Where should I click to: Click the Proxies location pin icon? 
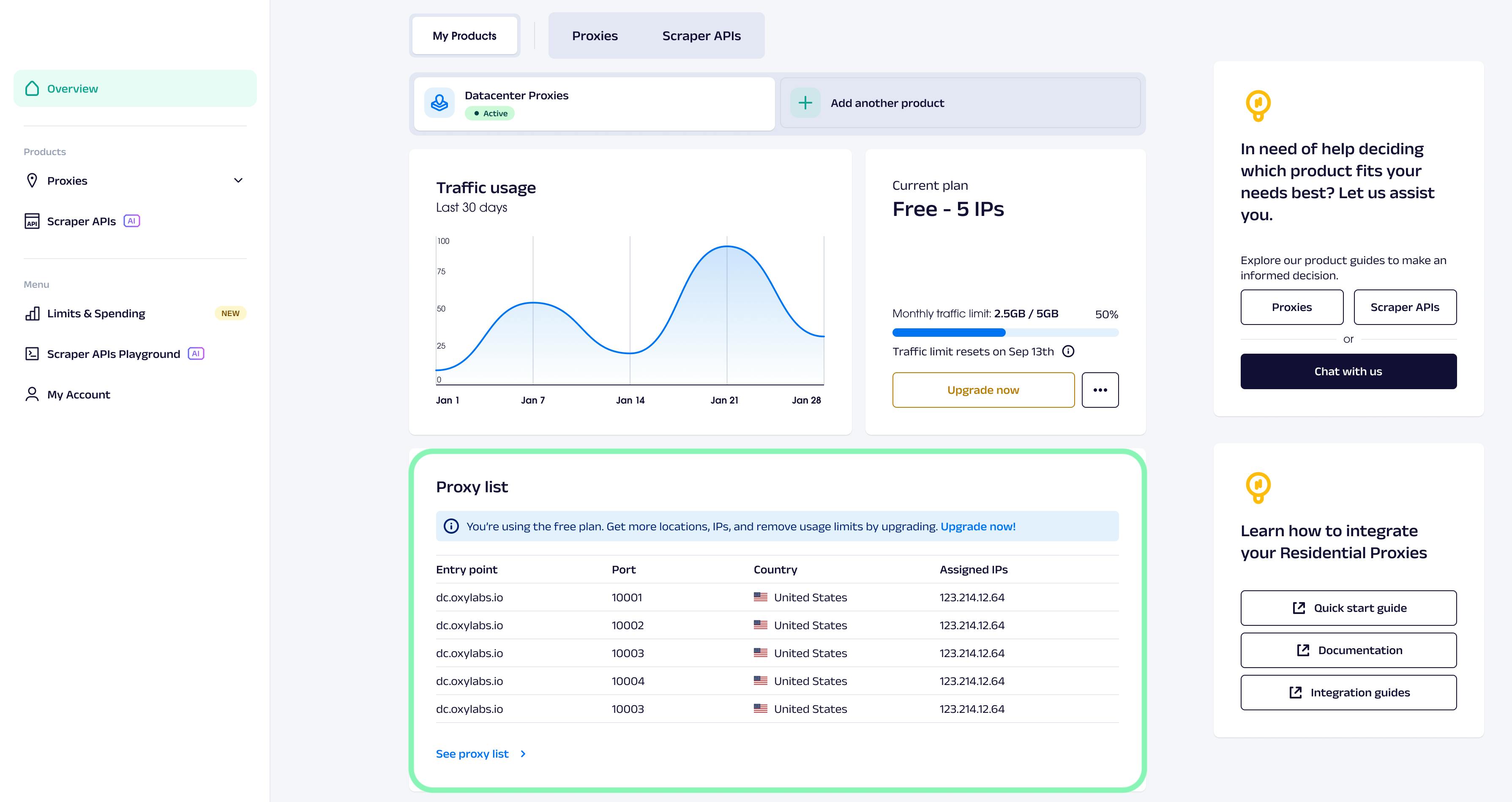pyautogui.click(x=32, y=181)
